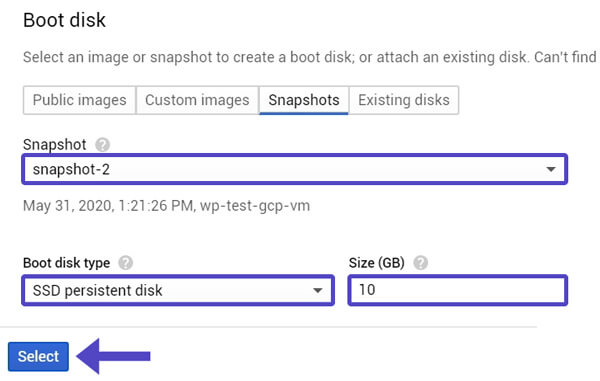
Task: Switch to the Public images tab
Action: 80,100
